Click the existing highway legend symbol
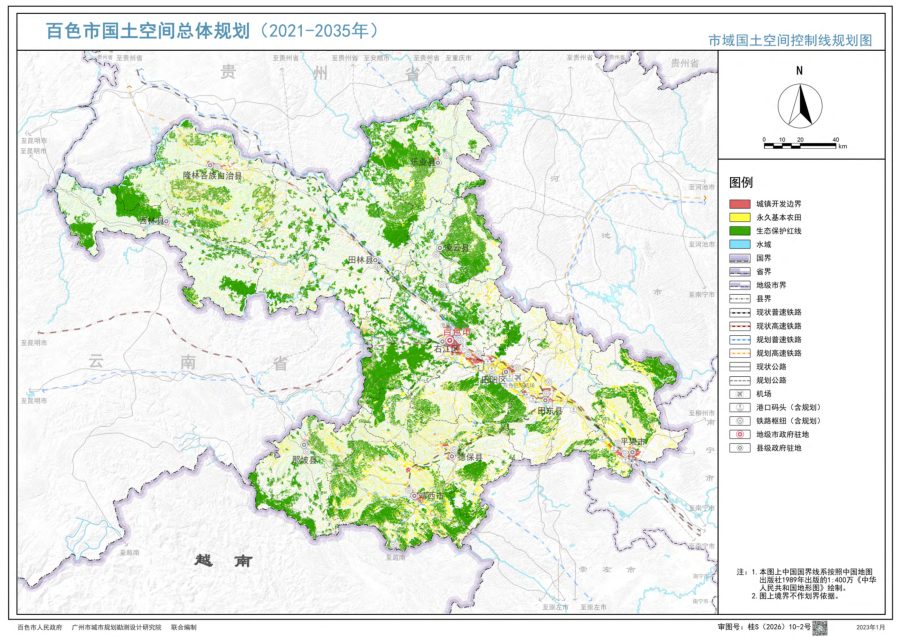This screenshot has width=900, height=637. [x=740, y=367]
